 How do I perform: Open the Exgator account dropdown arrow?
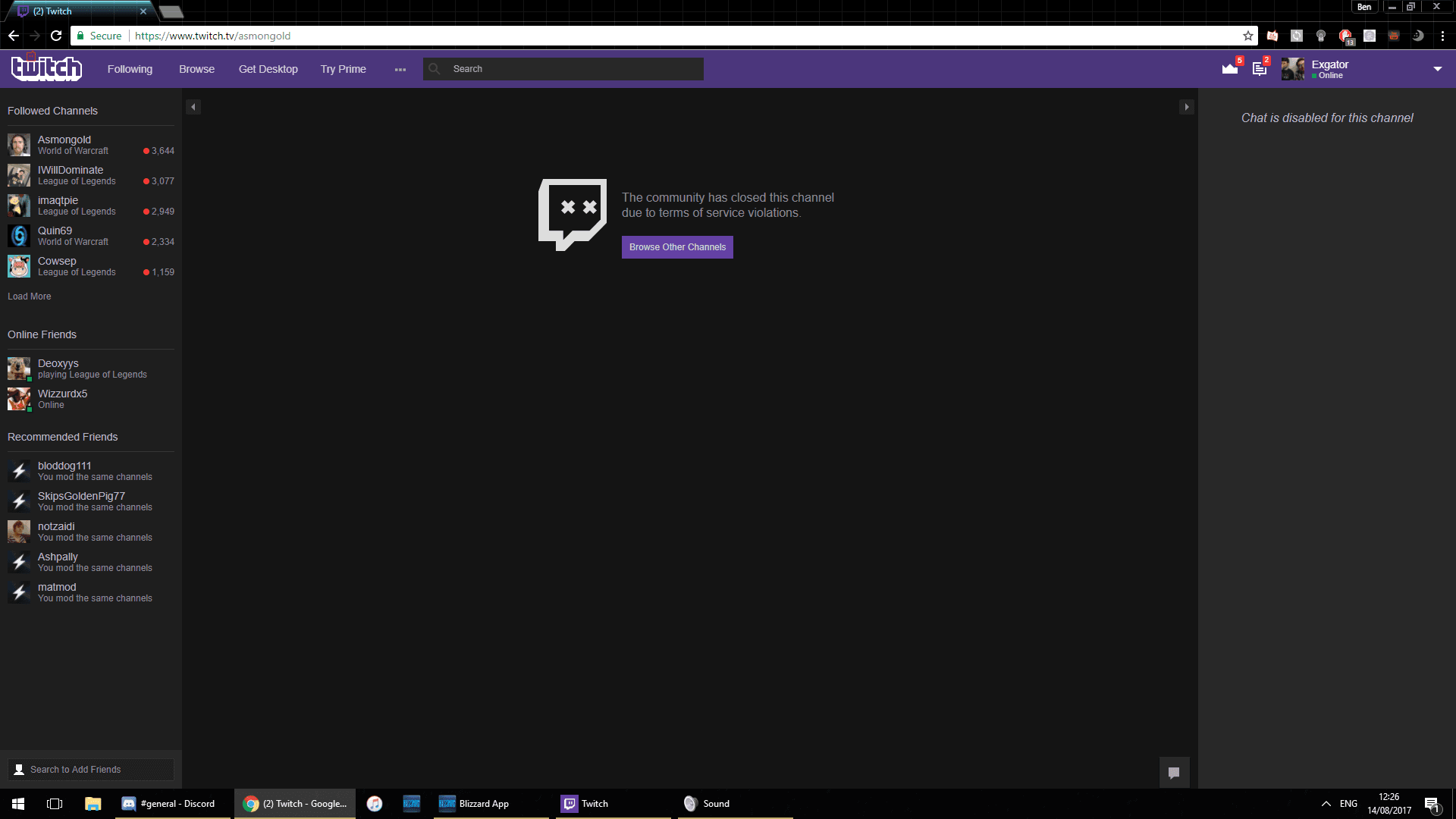tap(1436, 68)
